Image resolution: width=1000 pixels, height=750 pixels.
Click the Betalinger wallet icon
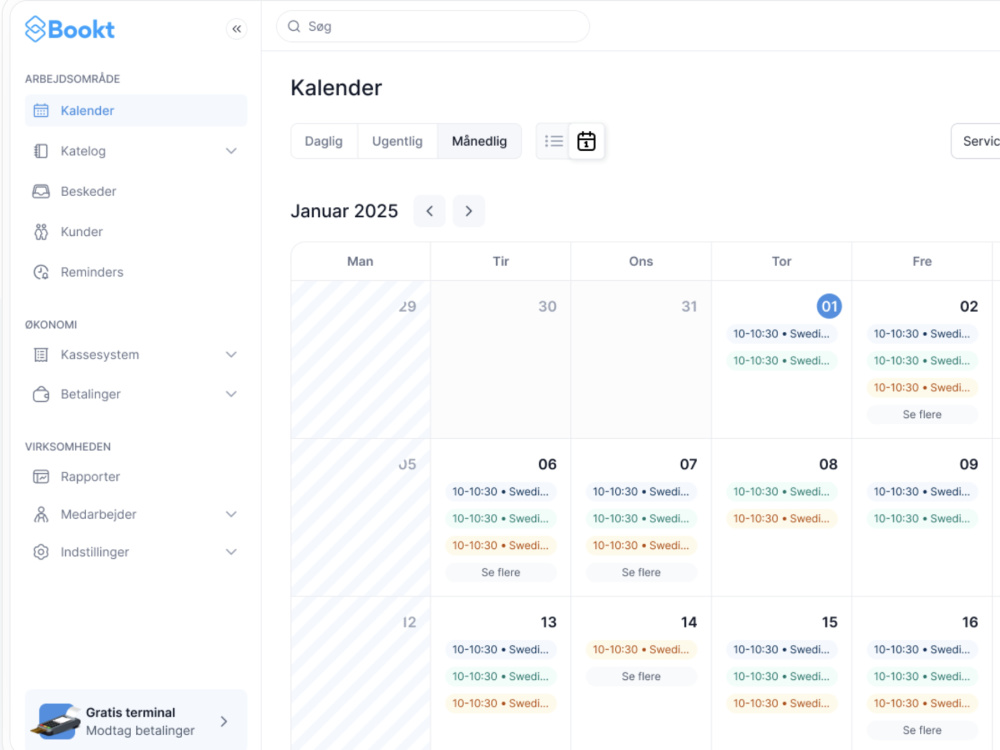[41, 394]
